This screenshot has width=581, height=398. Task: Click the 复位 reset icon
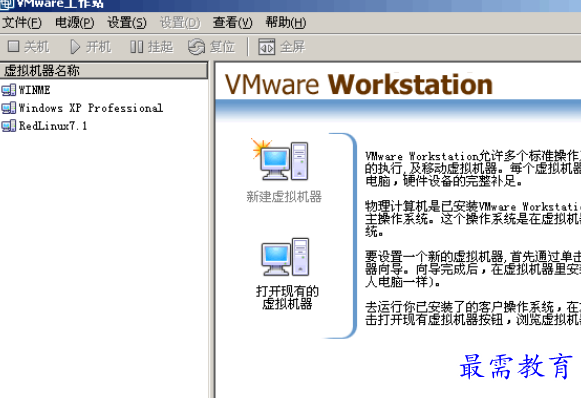[x=196, y=47]
